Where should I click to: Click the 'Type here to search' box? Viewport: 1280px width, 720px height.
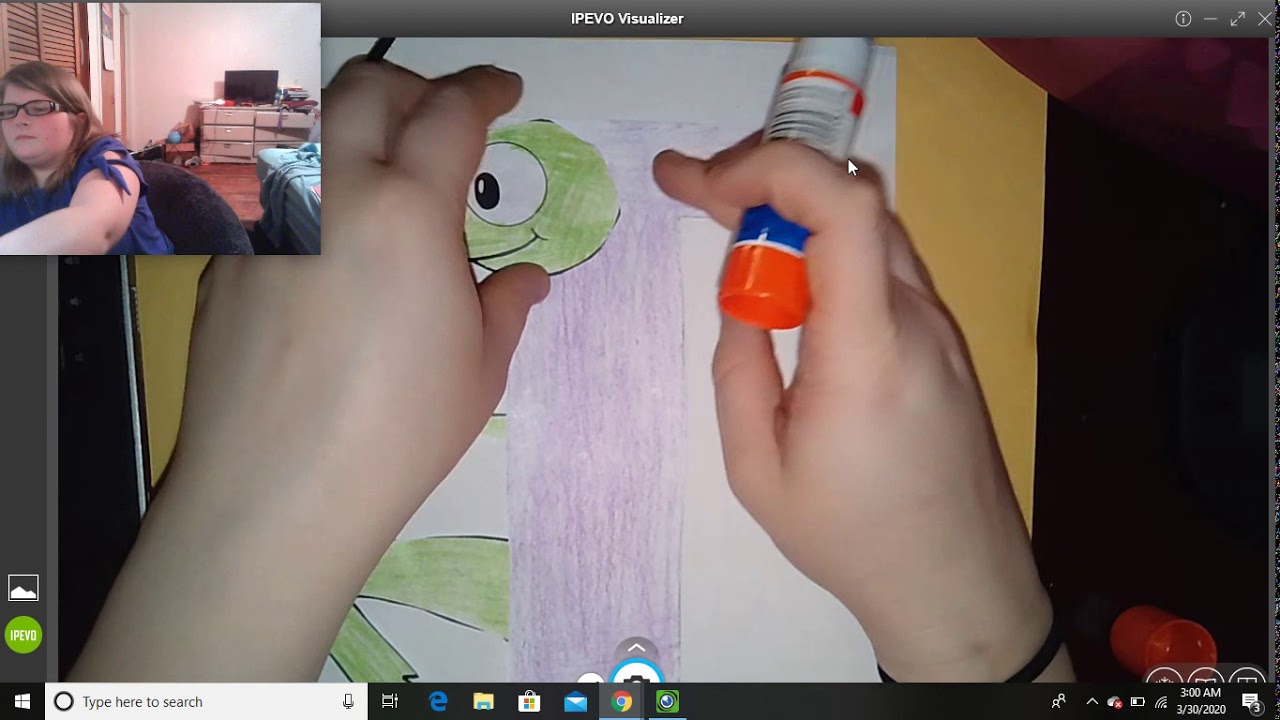tap(205, 702)
